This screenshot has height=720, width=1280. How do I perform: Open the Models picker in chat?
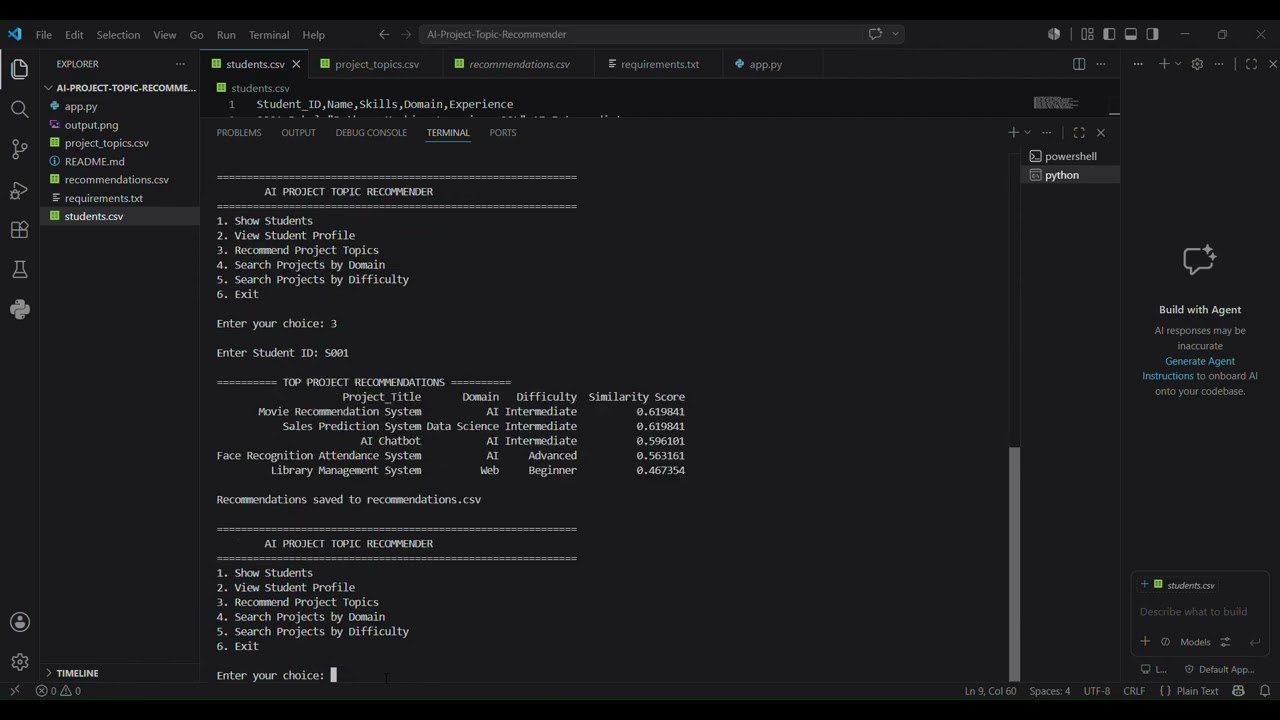(1195, 642)
